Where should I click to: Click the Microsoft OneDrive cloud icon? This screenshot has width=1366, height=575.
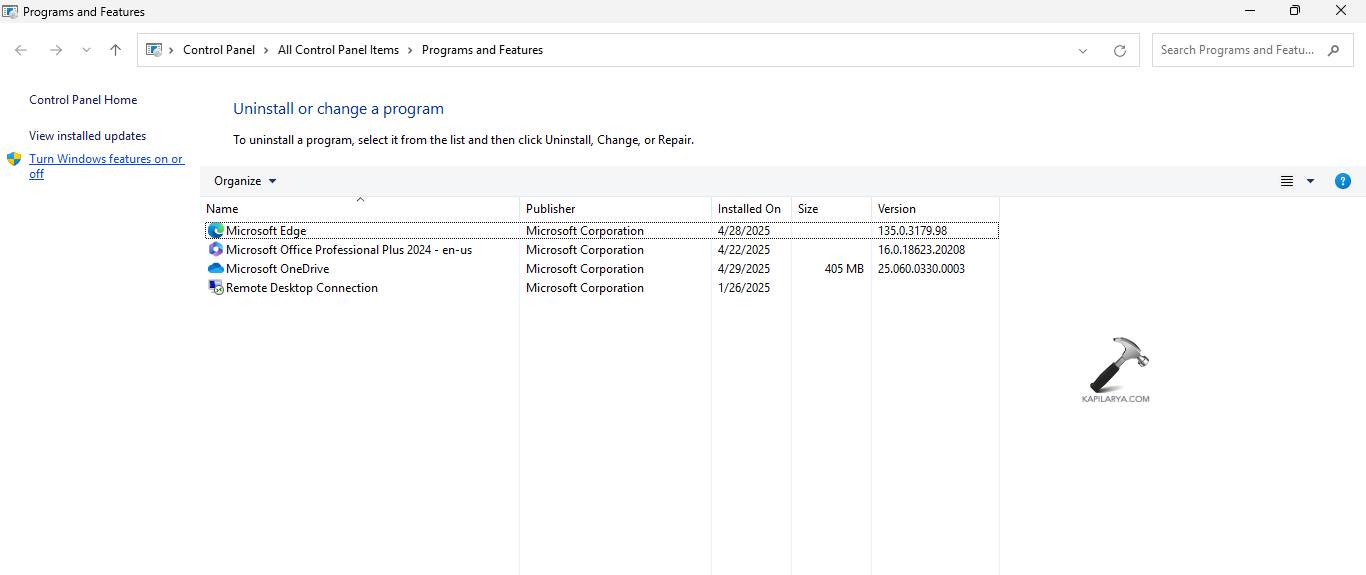pyautogui.click(x=215, y=269)
